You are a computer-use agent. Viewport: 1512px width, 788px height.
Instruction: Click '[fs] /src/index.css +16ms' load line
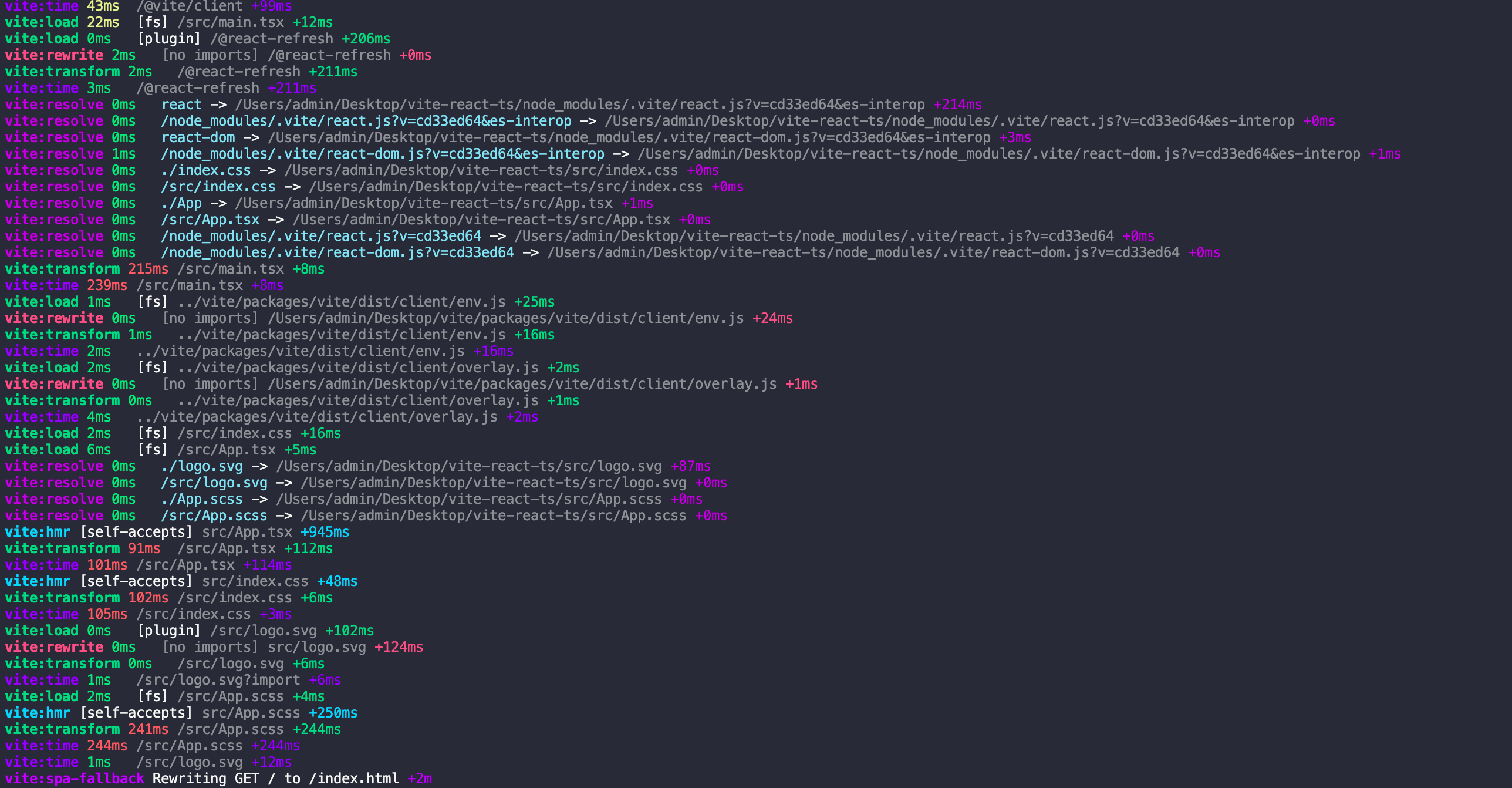coord(239,433)
